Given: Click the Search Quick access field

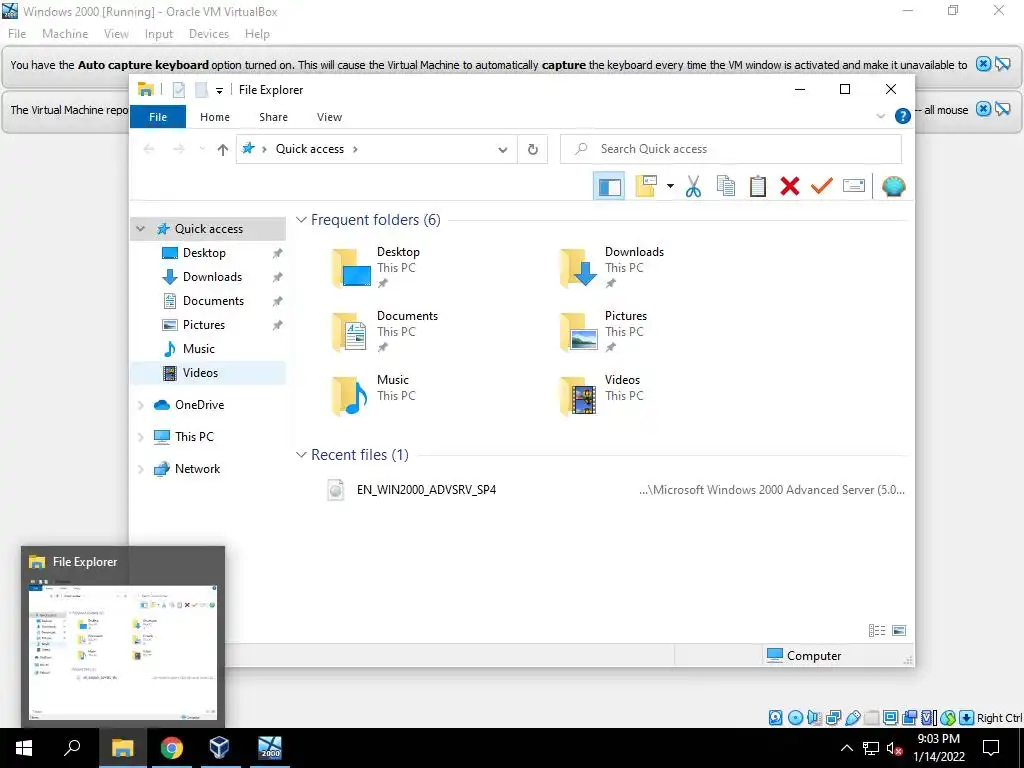Looking at the screenshot, I should tap(731, 149).
